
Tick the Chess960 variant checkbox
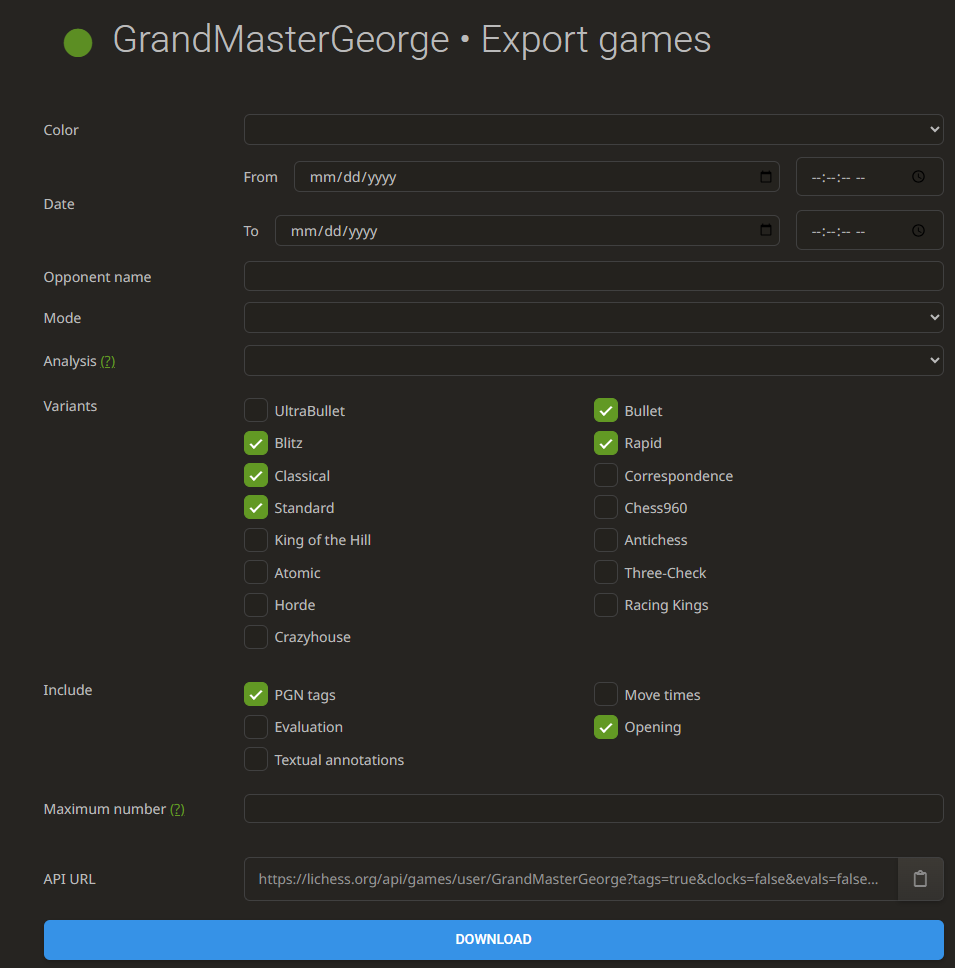(606, 508)
